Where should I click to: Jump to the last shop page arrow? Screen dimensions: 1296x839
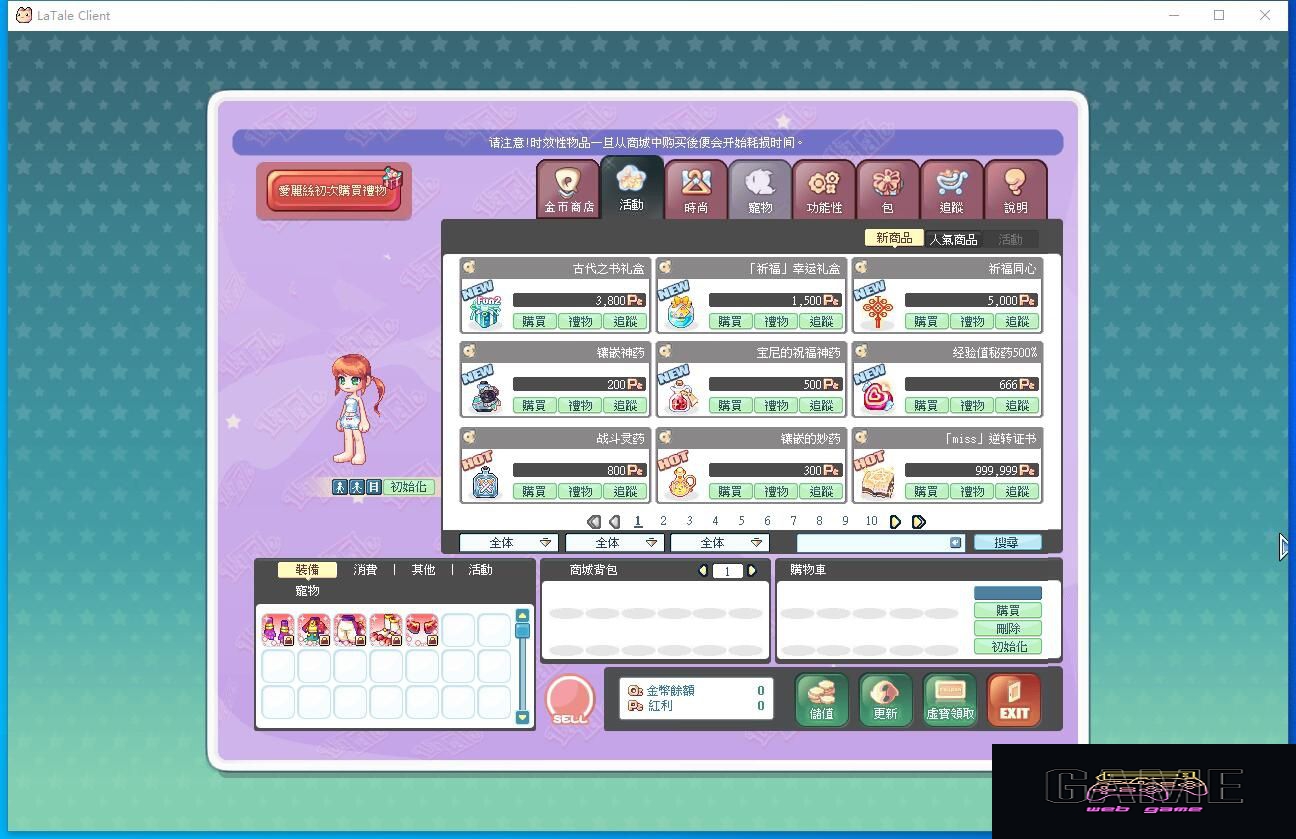click(x=918, y=522)
